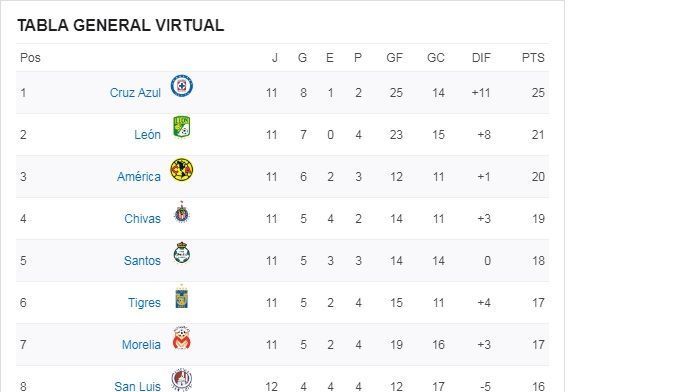Click the DIF column header

[481, 58]
